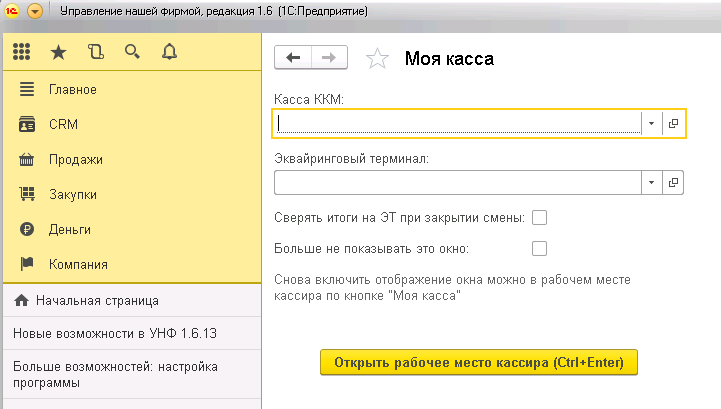Click the Моя касса heading text

pyautogui.click(x=449, y=59)
